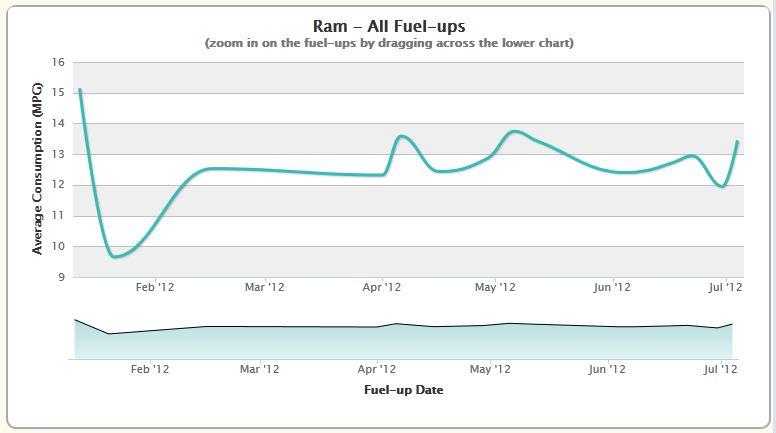Screen dimensions: 776x433
Task: Click the January peak data point near 15 MPG
Action: [80, 90]
